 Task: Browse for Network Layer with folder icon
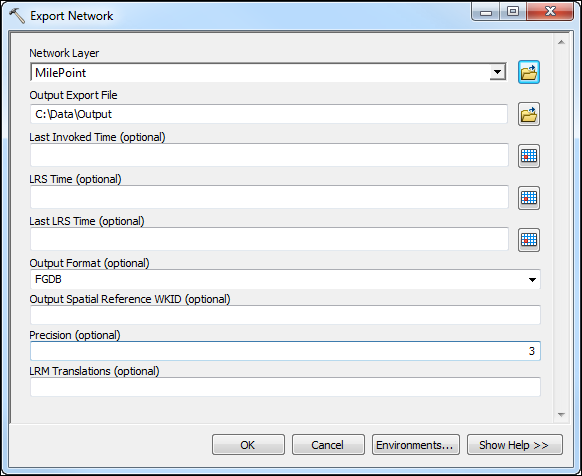tap(529, 72)
